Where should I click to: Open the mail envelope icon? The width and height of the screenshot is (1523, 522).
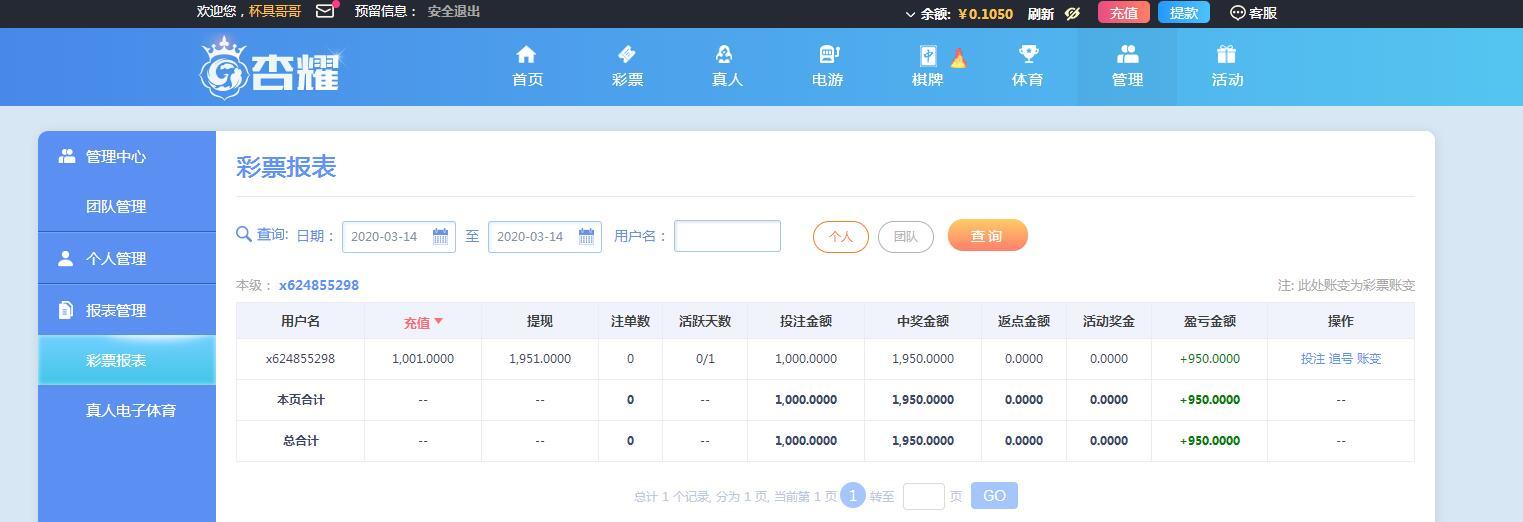[x=325, y=12]
